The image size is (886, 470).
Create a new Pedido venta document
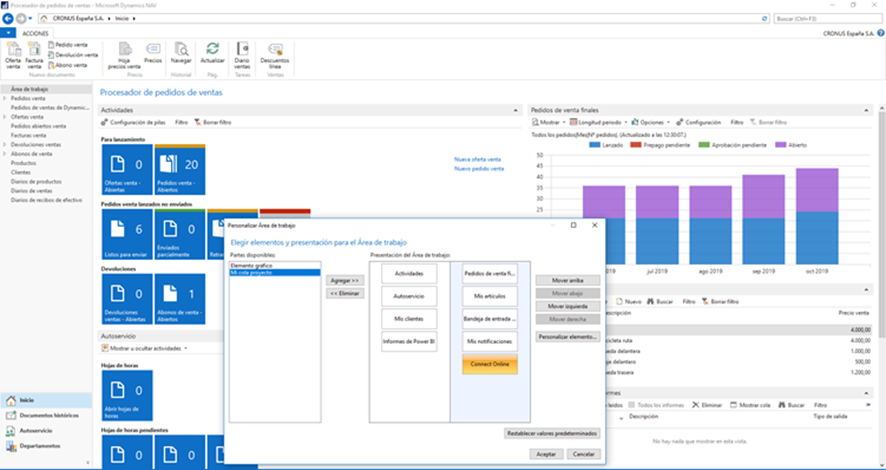[67, 44]
